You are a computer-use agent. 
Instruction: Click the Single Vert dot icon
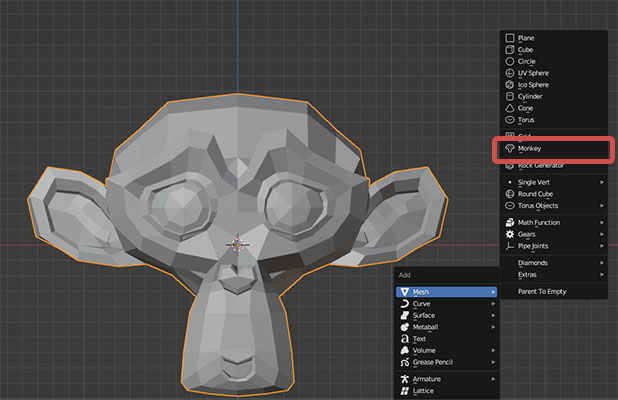click(510, 182)
